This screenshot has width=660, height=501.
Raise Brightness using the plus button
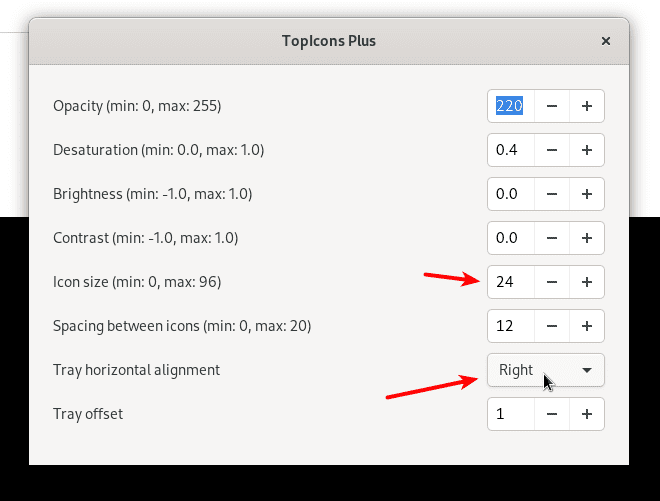click(587, 194)
